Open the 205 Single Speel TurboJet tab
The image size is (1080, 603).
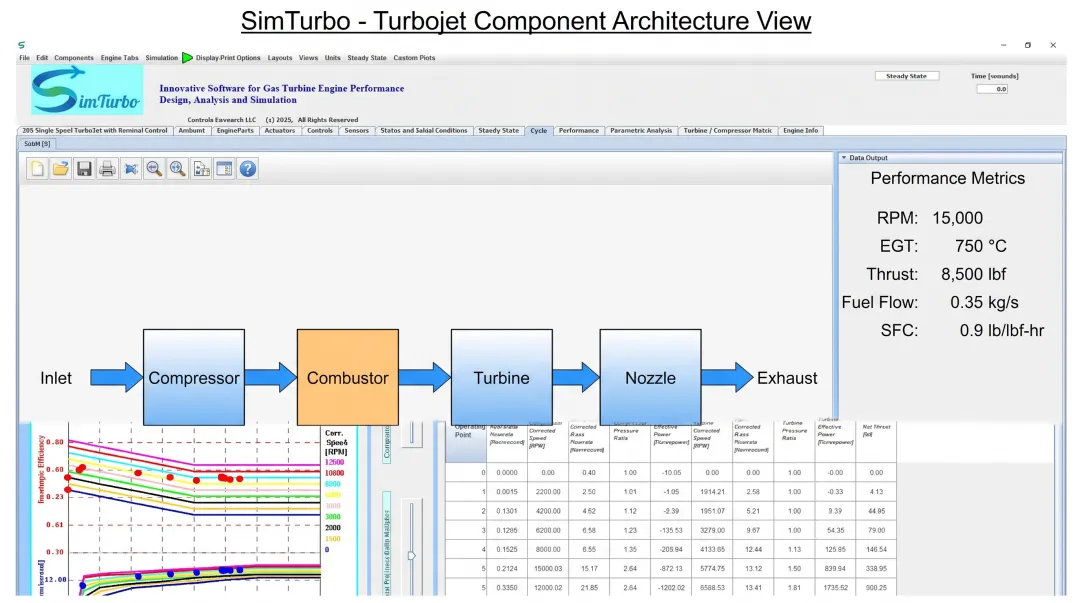pos(94,130)
